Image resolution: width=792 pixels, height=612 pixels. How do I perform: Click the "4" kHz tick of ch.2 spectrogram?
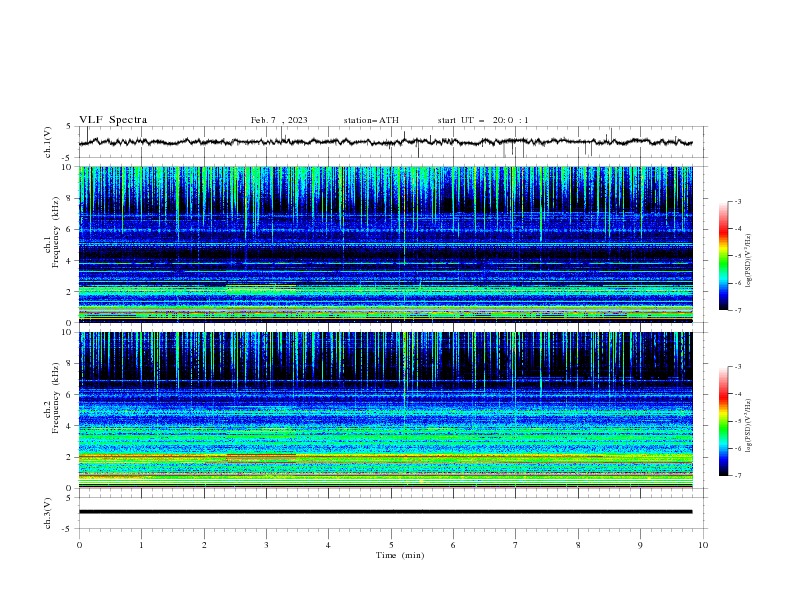(x=69, y=426)
